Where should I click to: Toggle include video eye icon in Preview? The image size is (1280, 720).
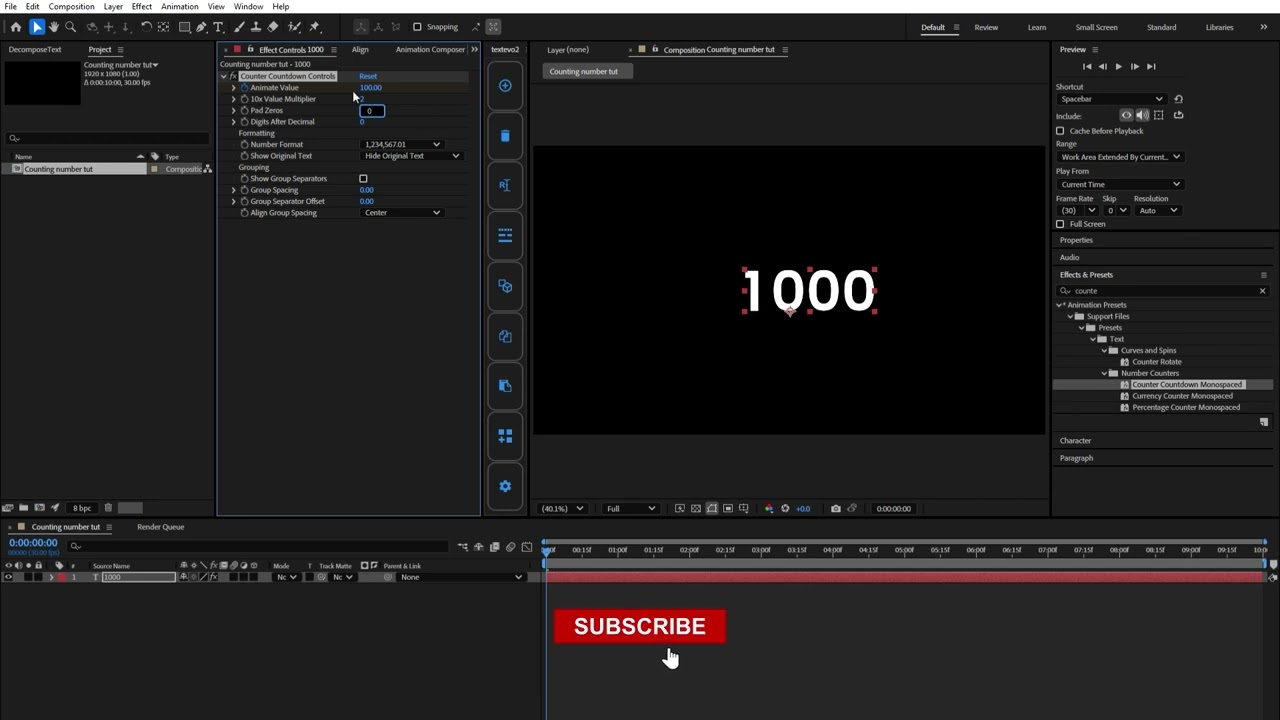[1127, 115]
